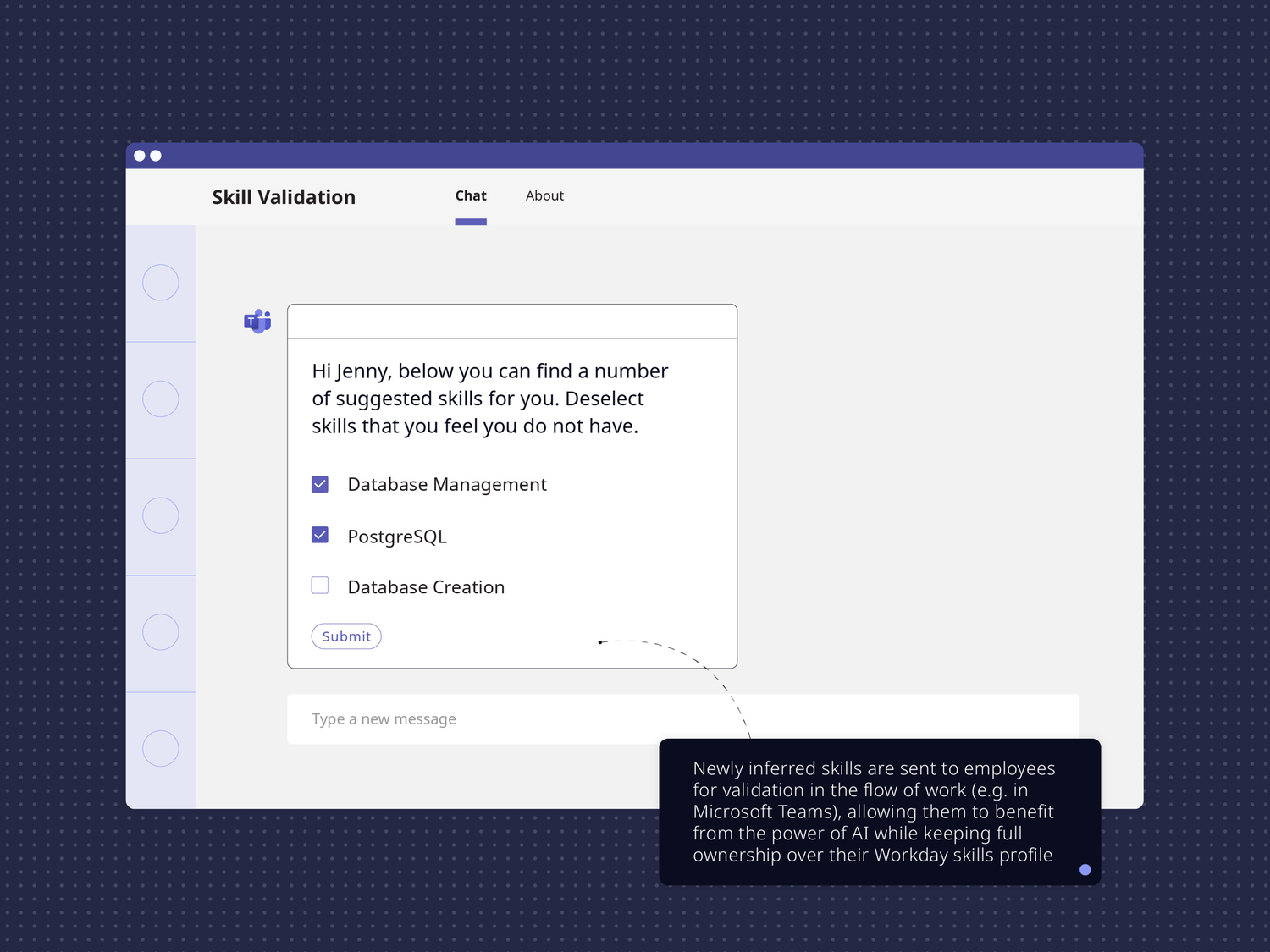Open the Microsoft Teams app icon
Image resolution: width=1270 pixels, height=952 pixels.
[257, 322]
